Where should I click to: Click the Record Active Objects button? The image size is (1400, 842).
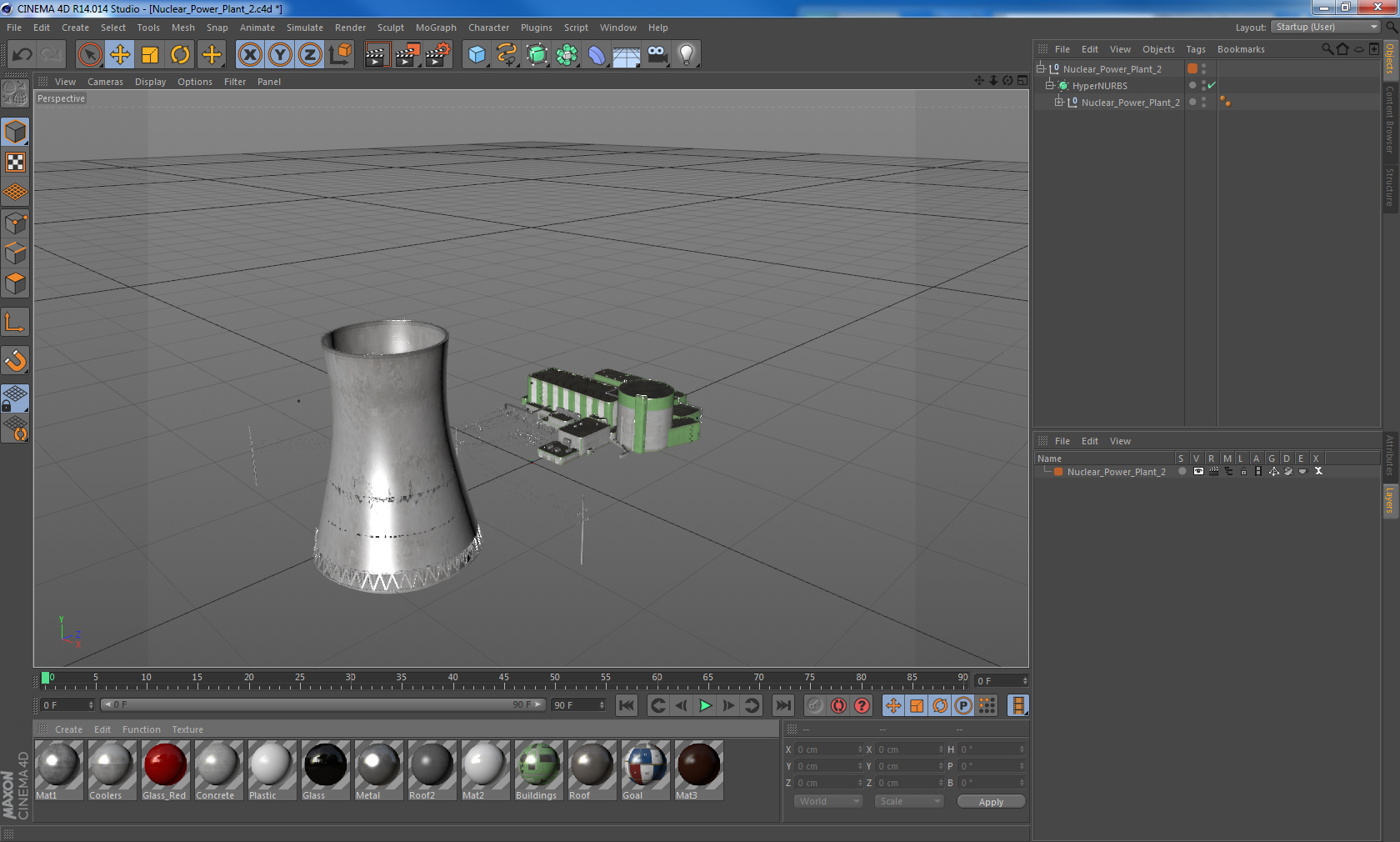[x=815, y=705]
